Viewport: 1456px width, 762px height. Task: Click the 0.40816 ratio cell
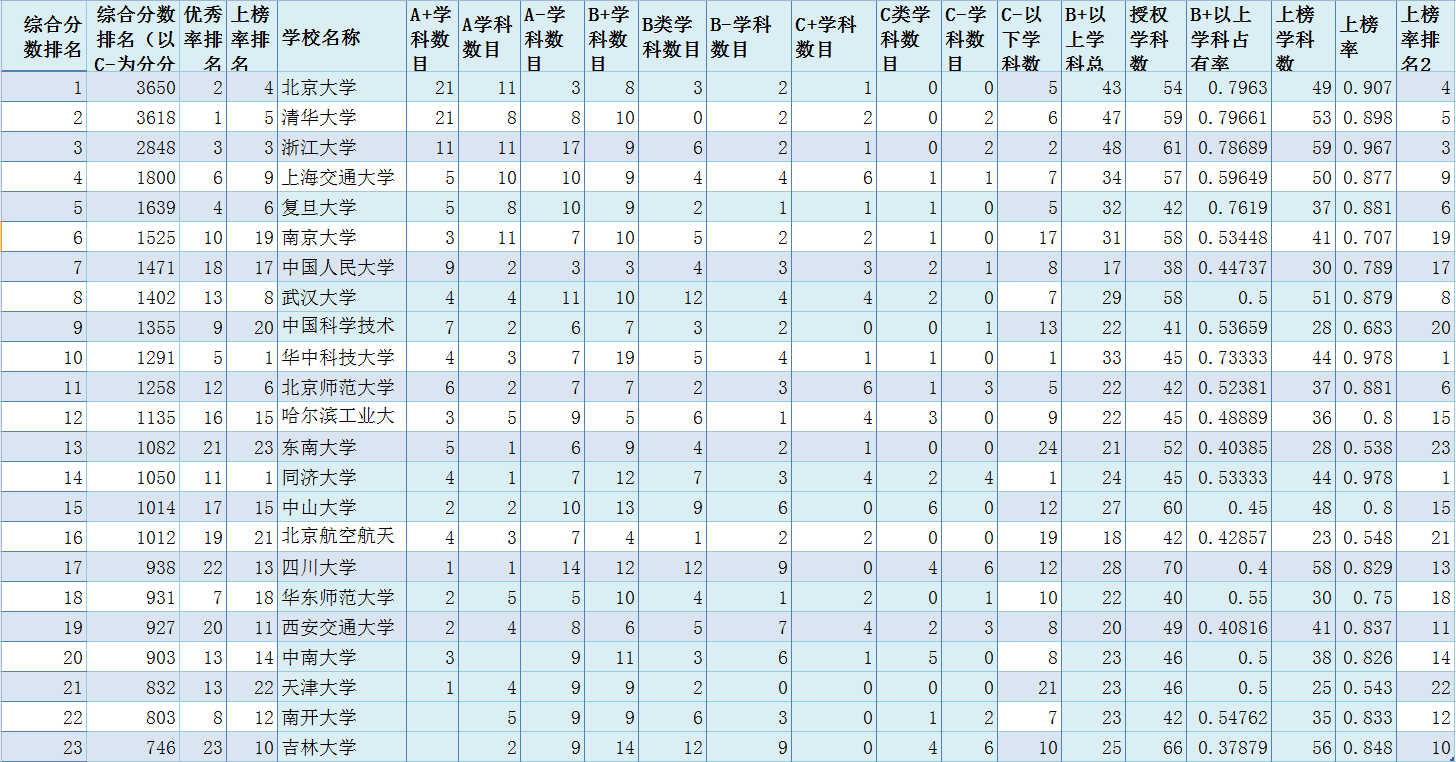(1229, 627)
